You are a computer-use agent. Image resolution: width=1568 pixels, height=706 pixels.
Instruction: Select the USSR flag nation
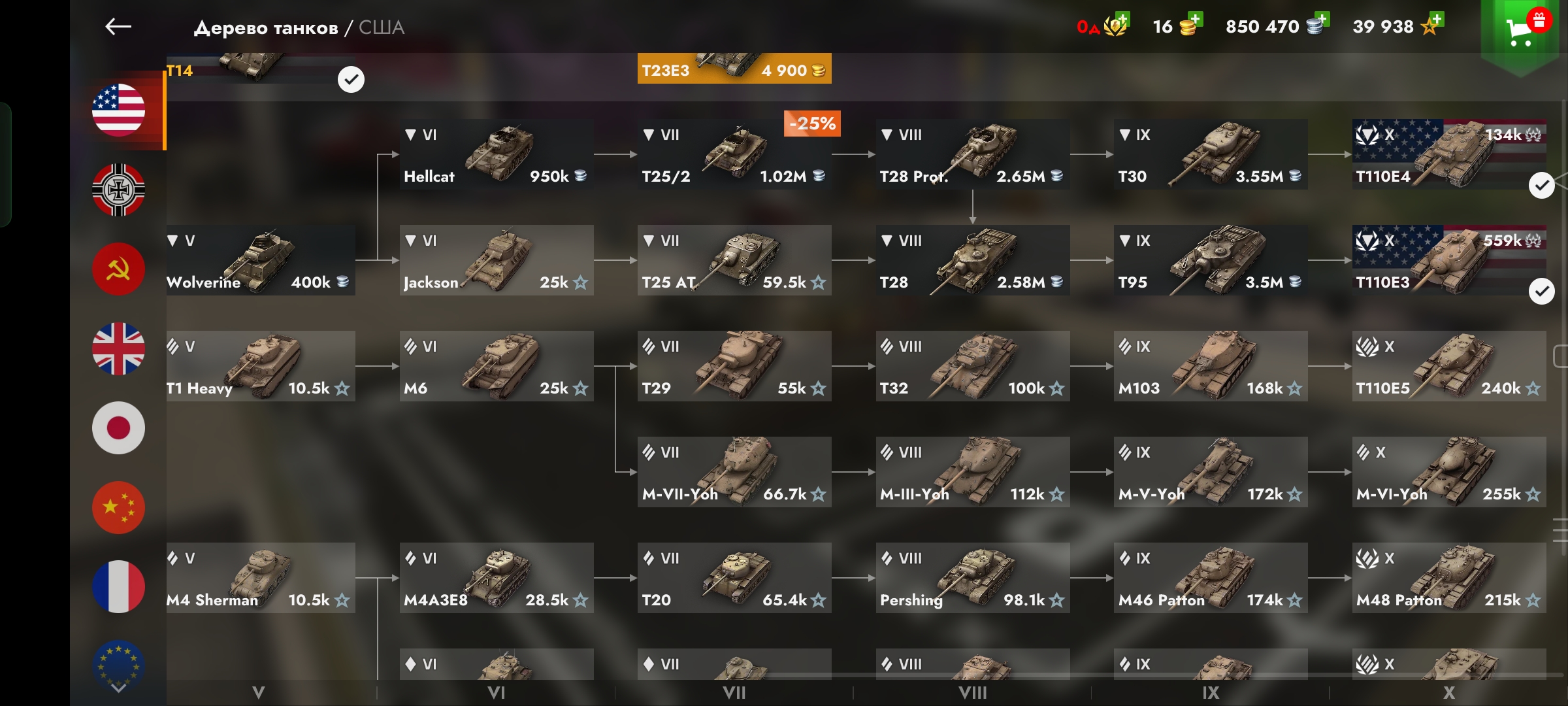pyautogui.click(x=118, y=269)
